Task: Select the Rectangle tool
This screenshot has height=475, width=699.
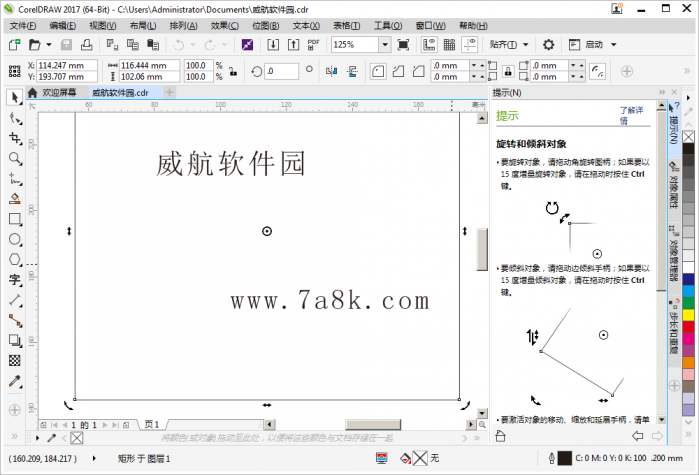Action: [15, 219]
